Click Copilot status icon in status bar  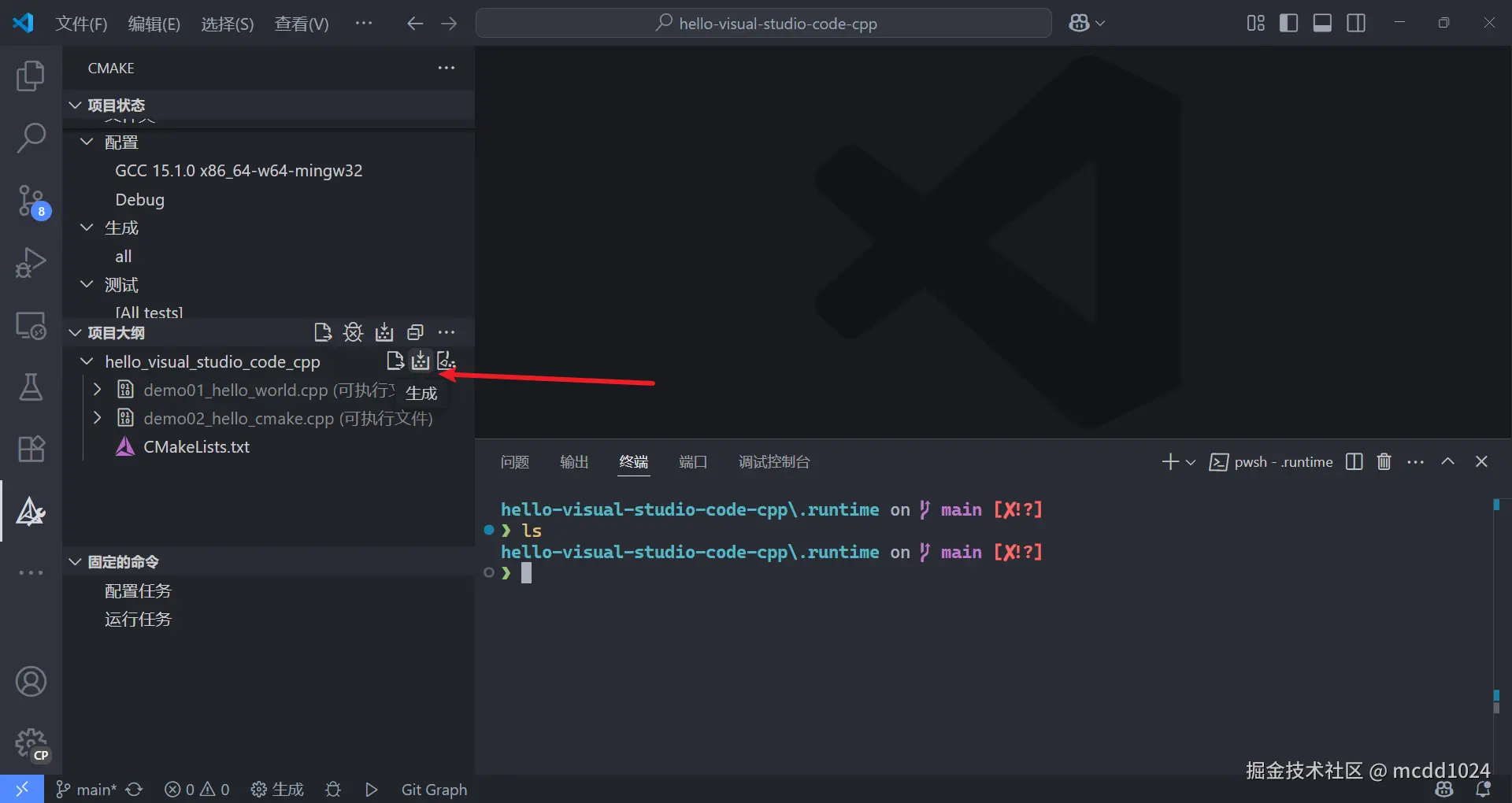coord(1444,789)
